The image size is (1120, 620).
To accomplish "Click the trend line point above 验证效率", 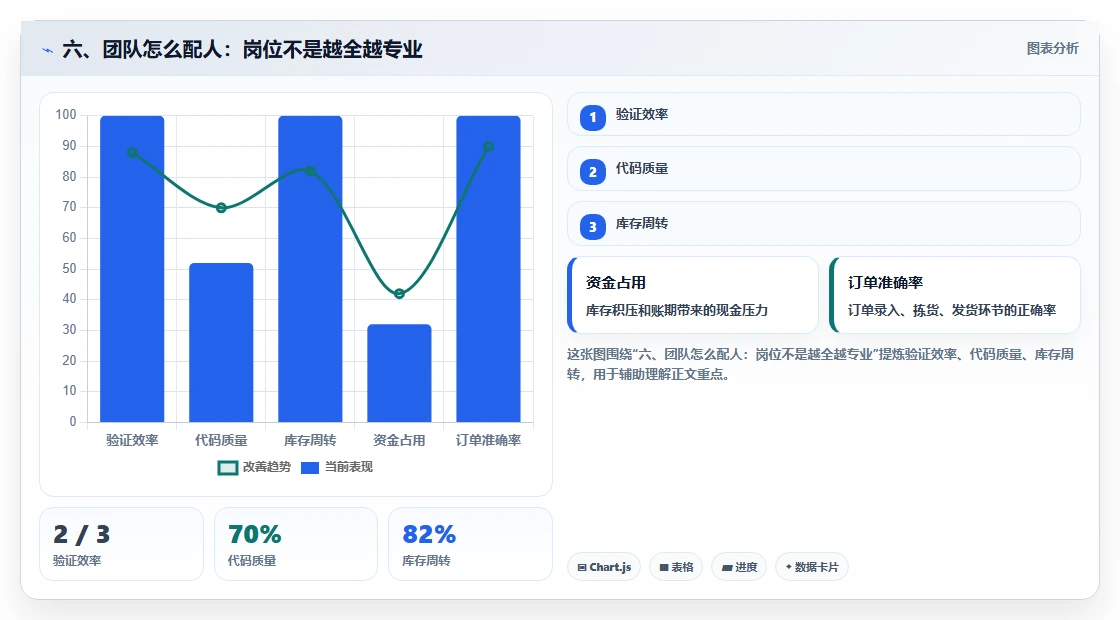I will coord(132,152).
